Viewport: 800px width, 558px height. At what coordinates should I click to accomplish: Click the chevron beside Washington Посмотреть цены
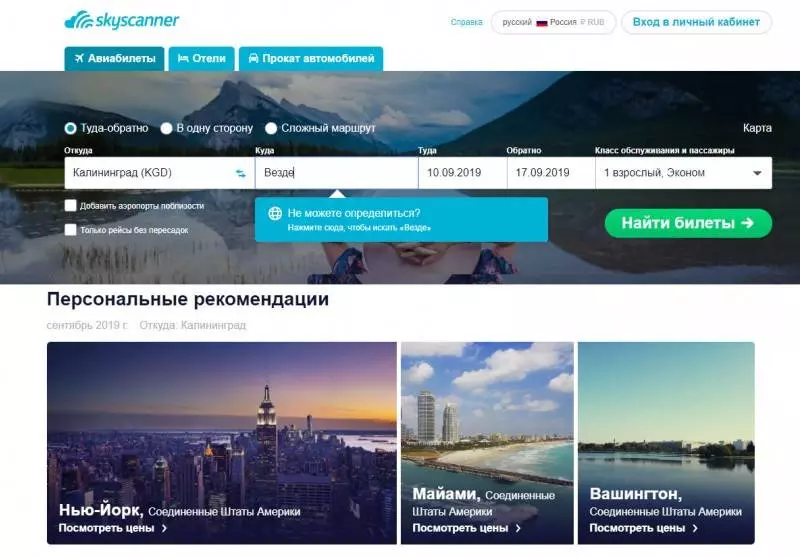tap(695, 528)
